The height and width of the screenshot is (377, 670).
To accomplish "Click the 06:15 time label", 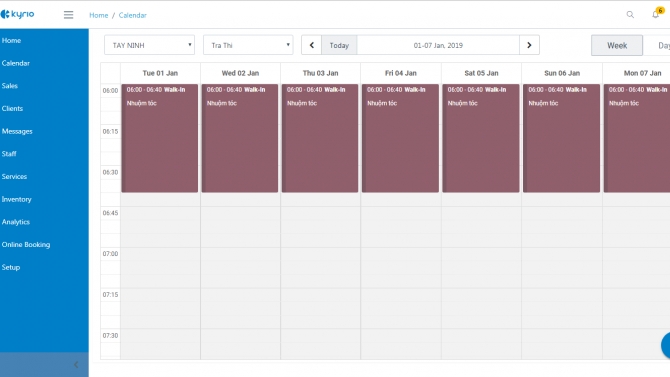I will coord(110,131).
